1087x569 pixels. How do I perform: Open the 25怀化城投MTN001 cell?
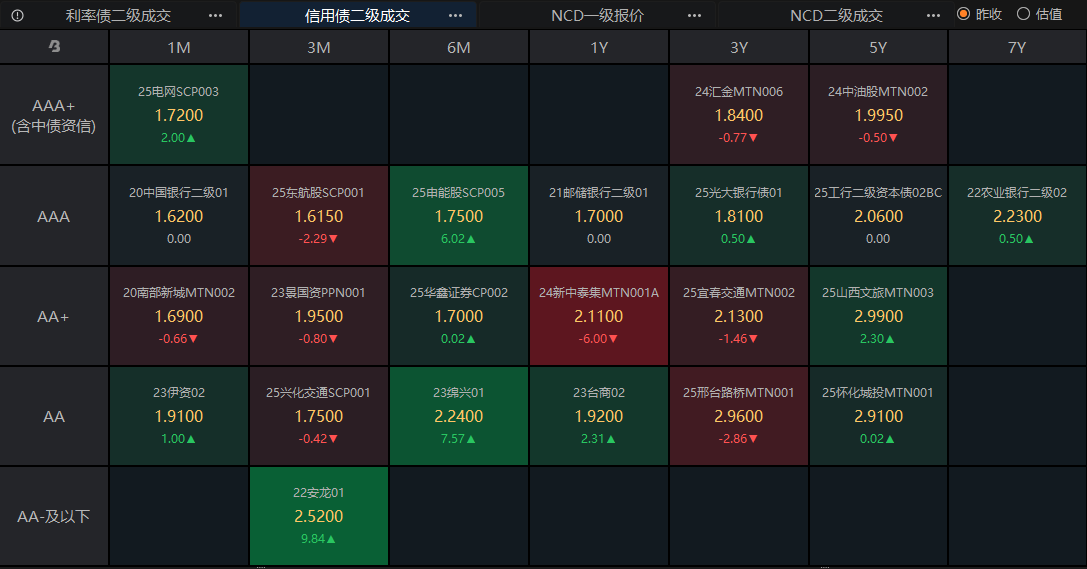pos(878,416)
